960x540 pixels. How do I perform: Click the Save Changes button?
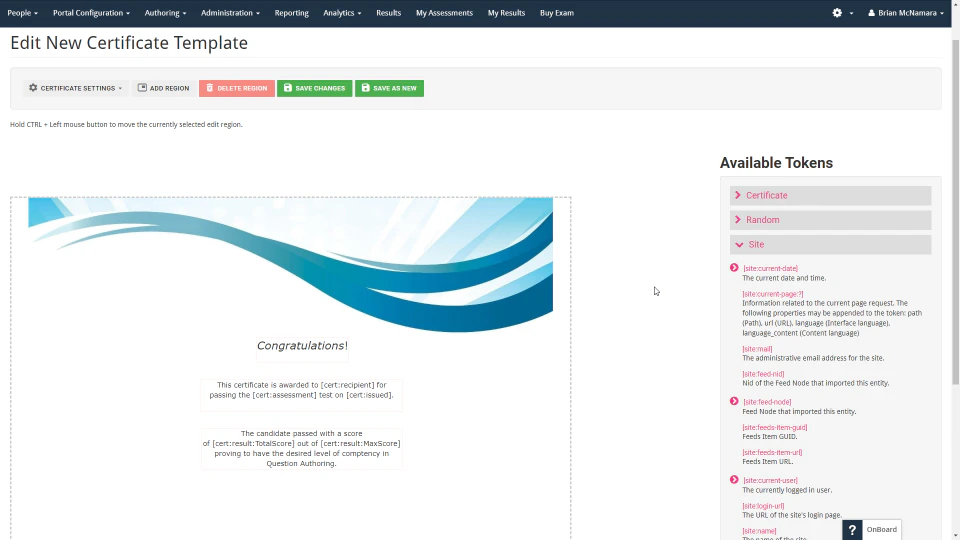(x=314, y=88)
